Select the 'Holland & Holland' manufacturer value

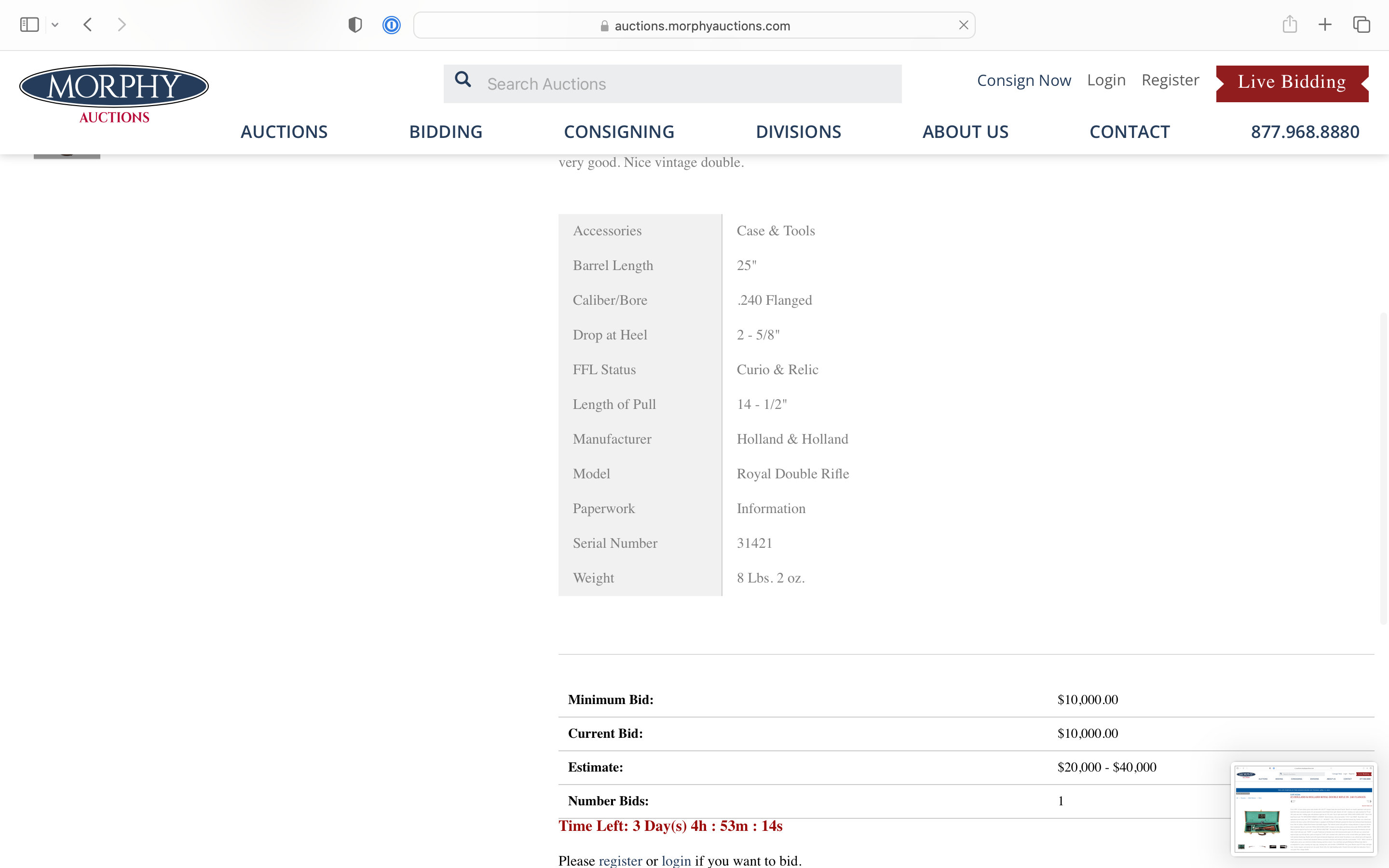tap(792, 439)
